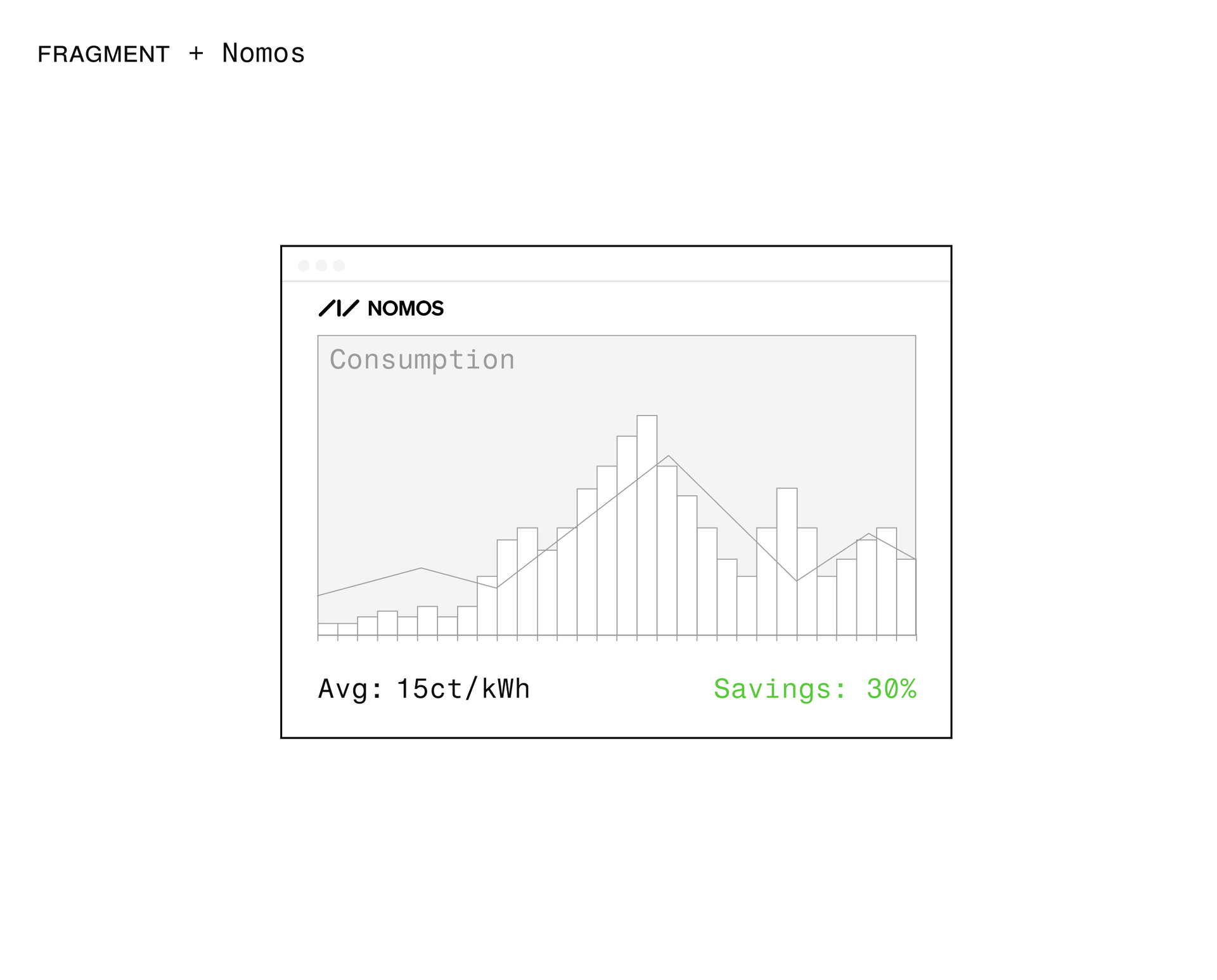The width and height of the screenshot is (1217, 980).
Task: Click the empty window title bar area
Action: [x=634, y=265]
